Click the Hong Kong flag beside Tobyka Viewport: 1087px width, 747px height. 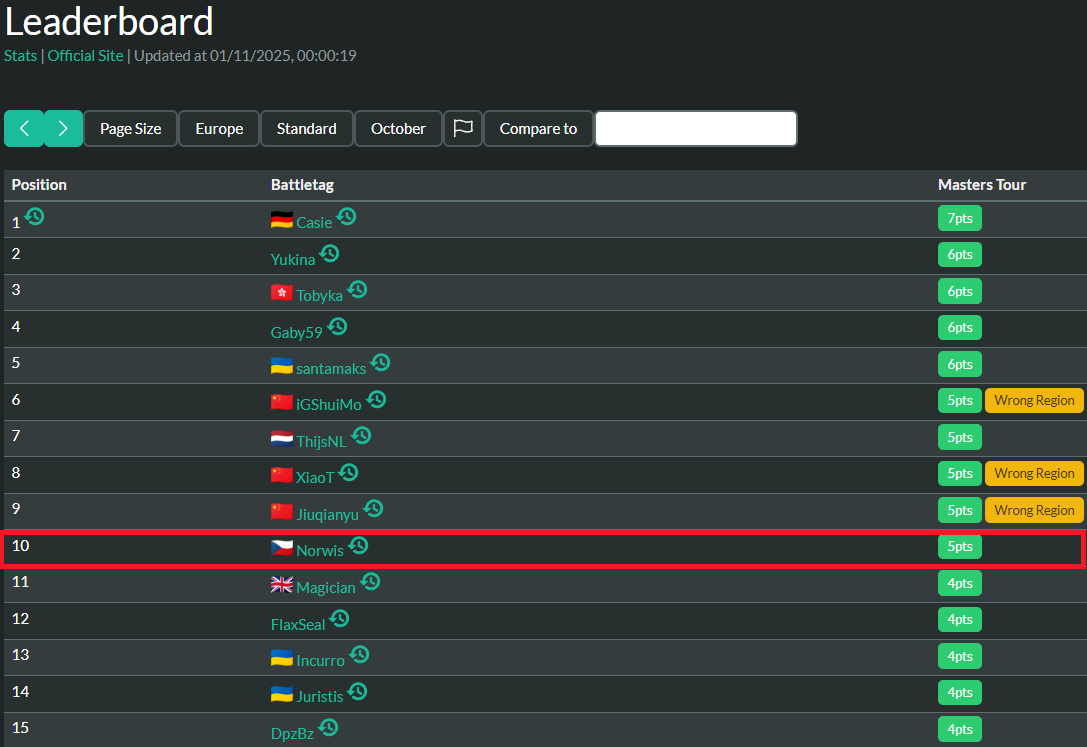point(281,293)
